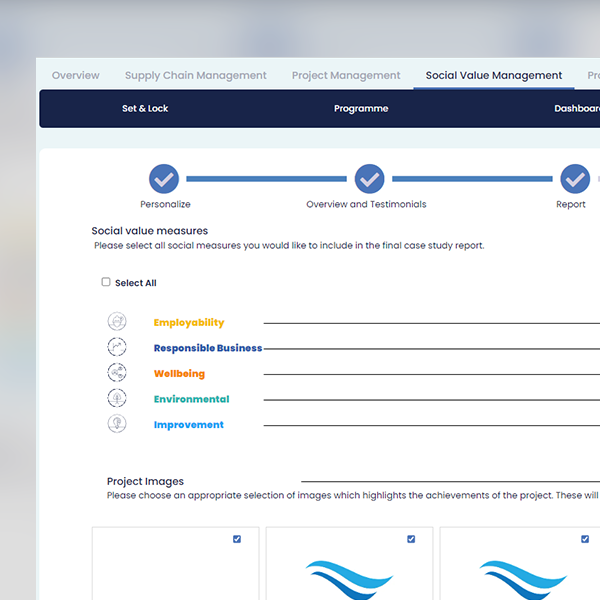Click the Overview and Testimonials label
This screenshot has height=600, width=600.
(x=366, y=204)
